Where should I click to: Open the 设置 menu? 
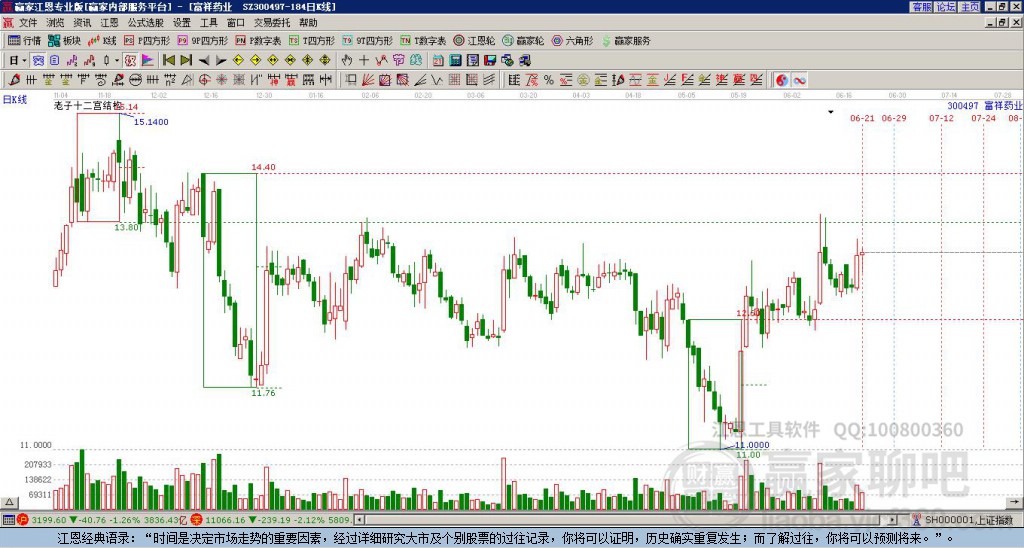coord(182,23)
